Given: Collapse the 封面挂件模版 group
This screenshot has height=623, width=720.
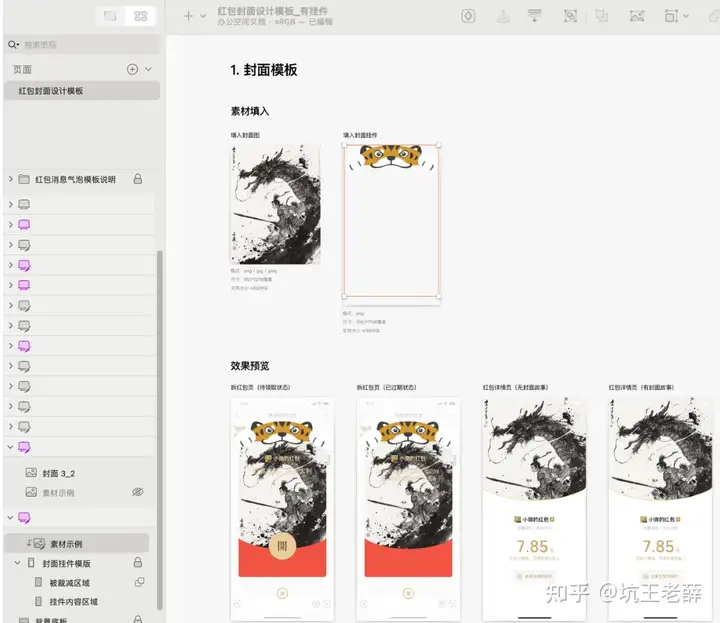Looking at the screenshot, I should point(17,563).
